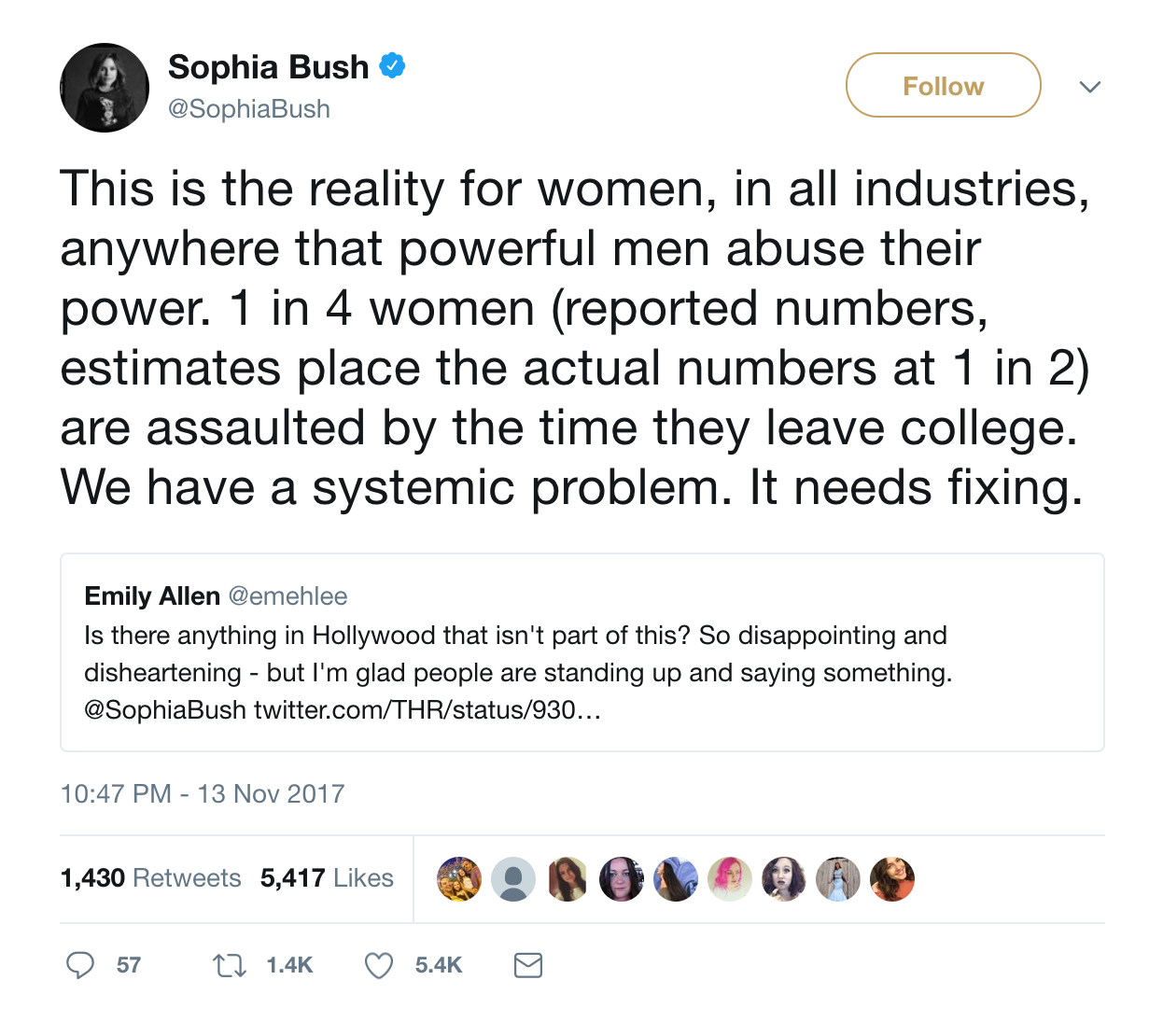The image size is (1163, 1036).
Task: Click the Follow button
Action: click(x=943, y=86)
